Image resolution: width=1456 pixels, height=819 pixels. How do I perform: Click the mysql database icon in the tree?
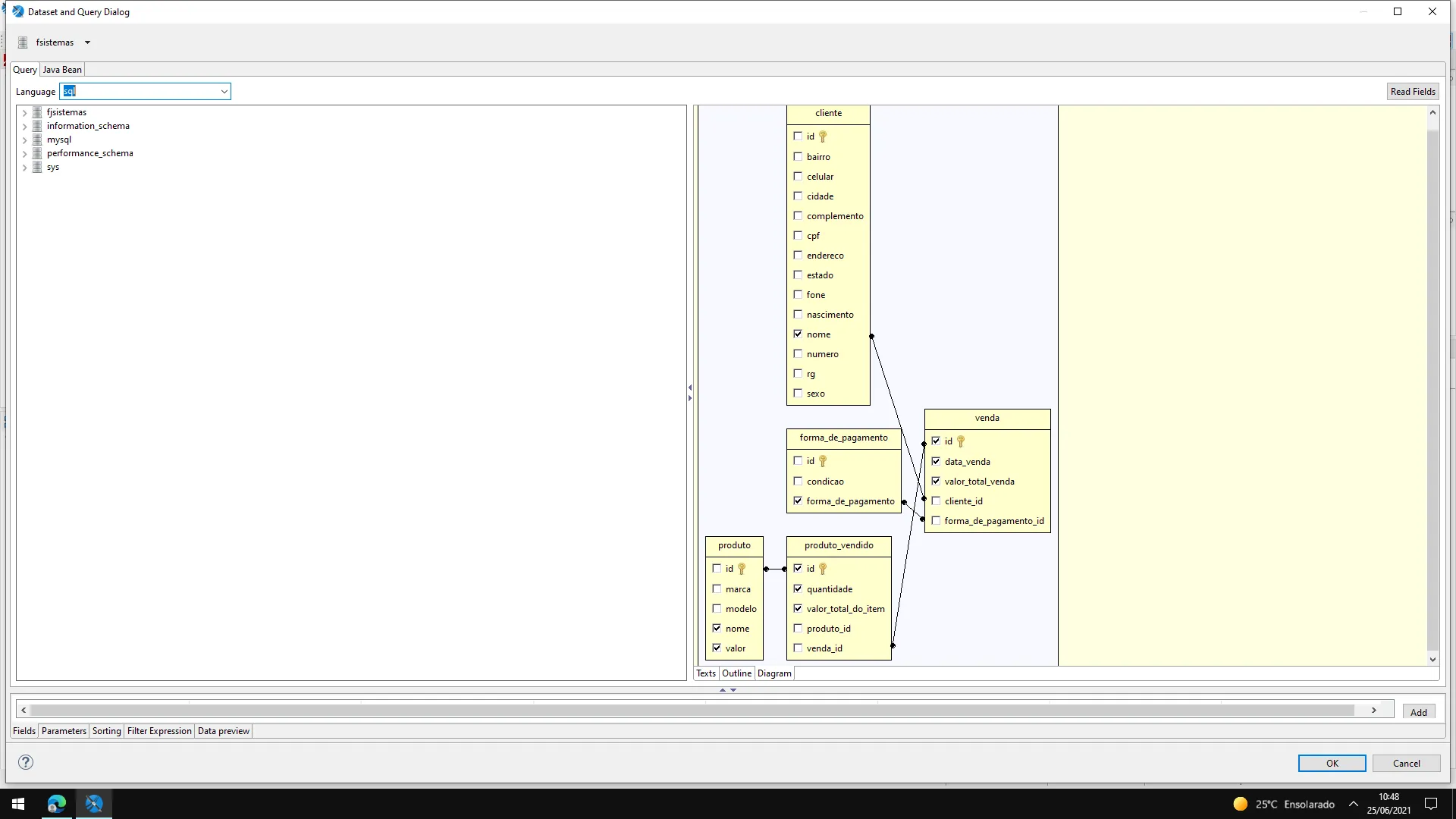[37, 140]
